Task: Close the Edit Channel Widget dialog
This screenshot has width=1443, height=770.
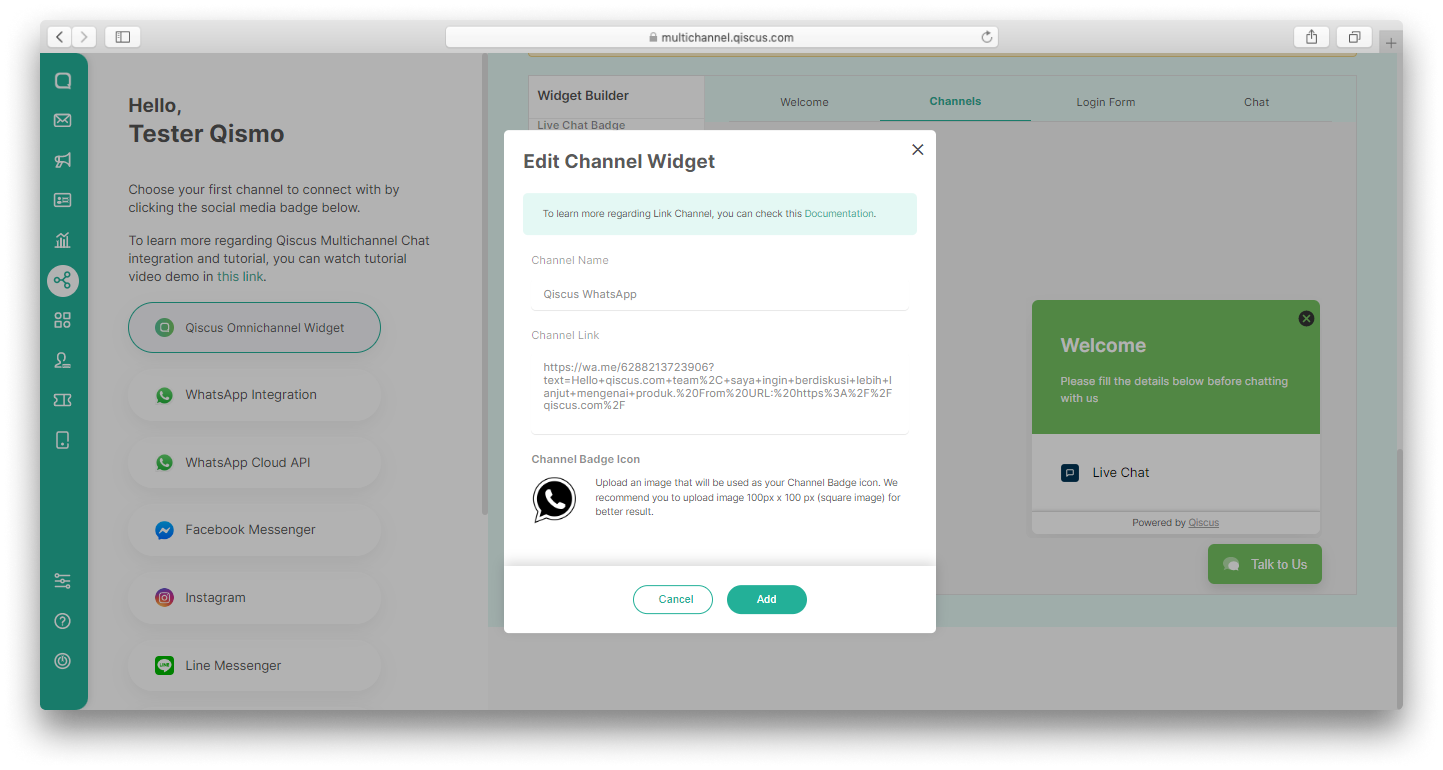Action: click(x=917, y=150)
